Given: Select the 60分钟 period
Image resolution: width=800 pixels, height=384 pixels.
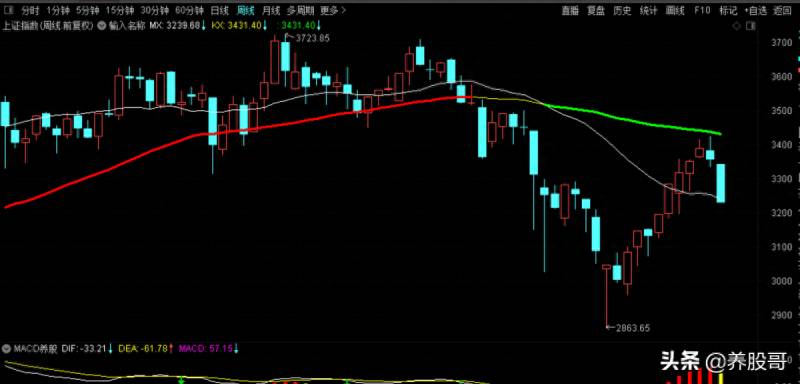Looking at the screenshot, I should tap(190, 10).
